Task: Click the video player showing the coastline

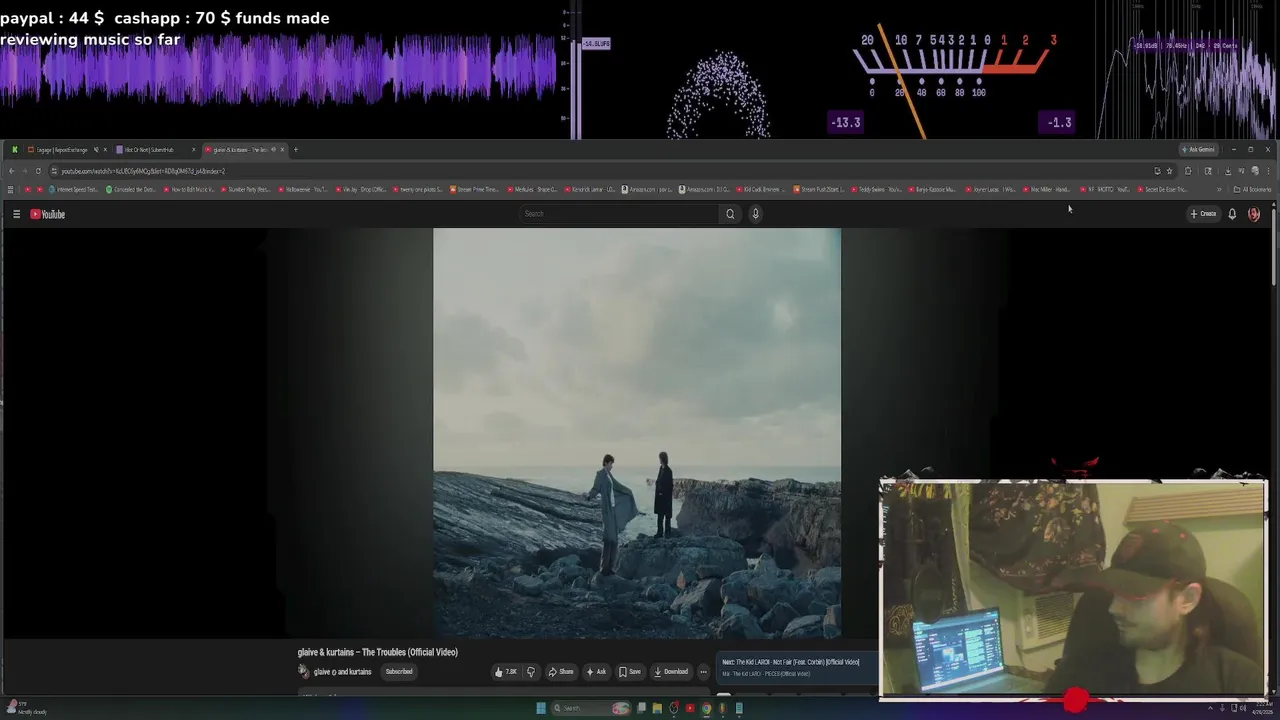Action: [x=637, y=433]
